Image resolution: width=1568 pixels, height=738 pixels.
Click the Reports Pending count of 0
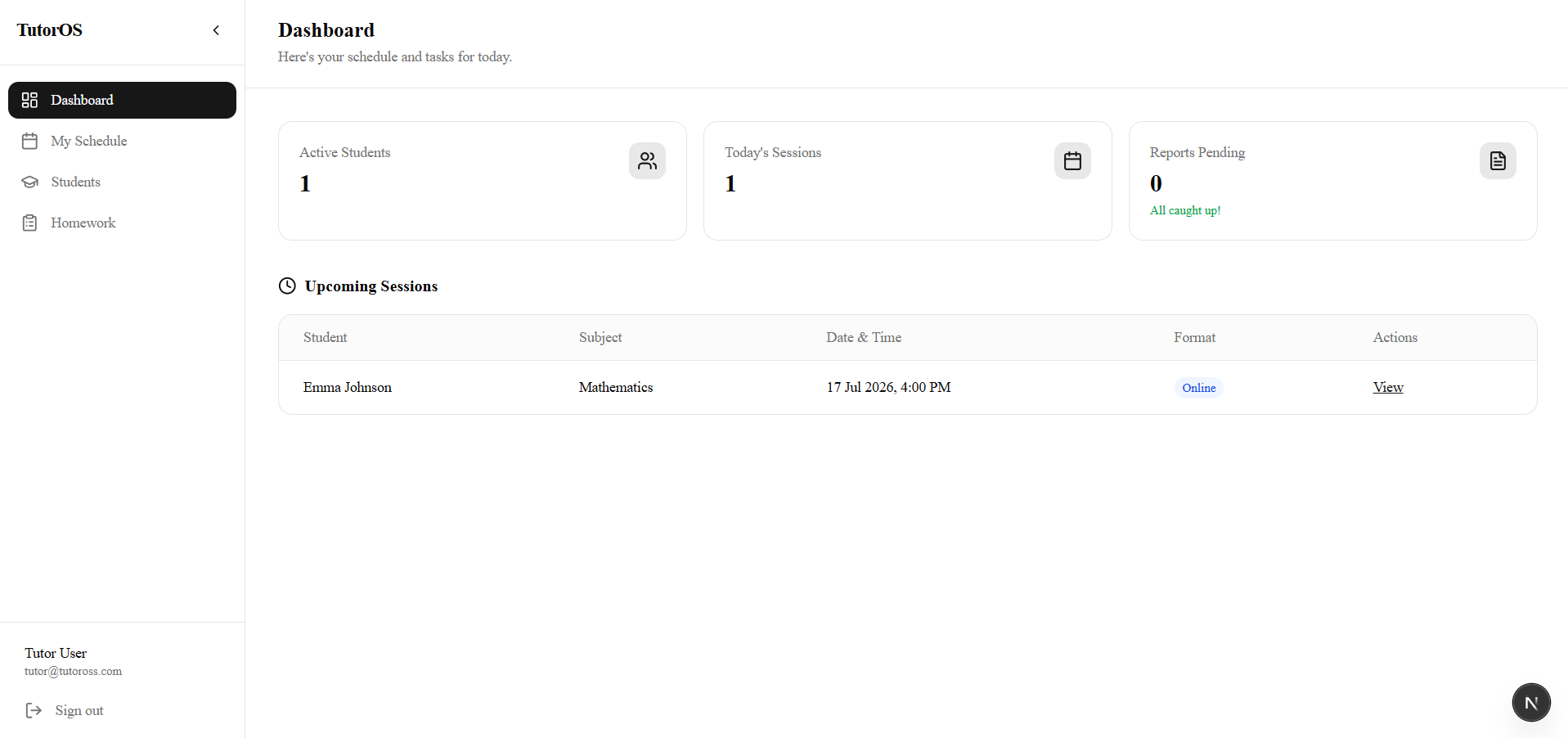[x=1156, y=183]
